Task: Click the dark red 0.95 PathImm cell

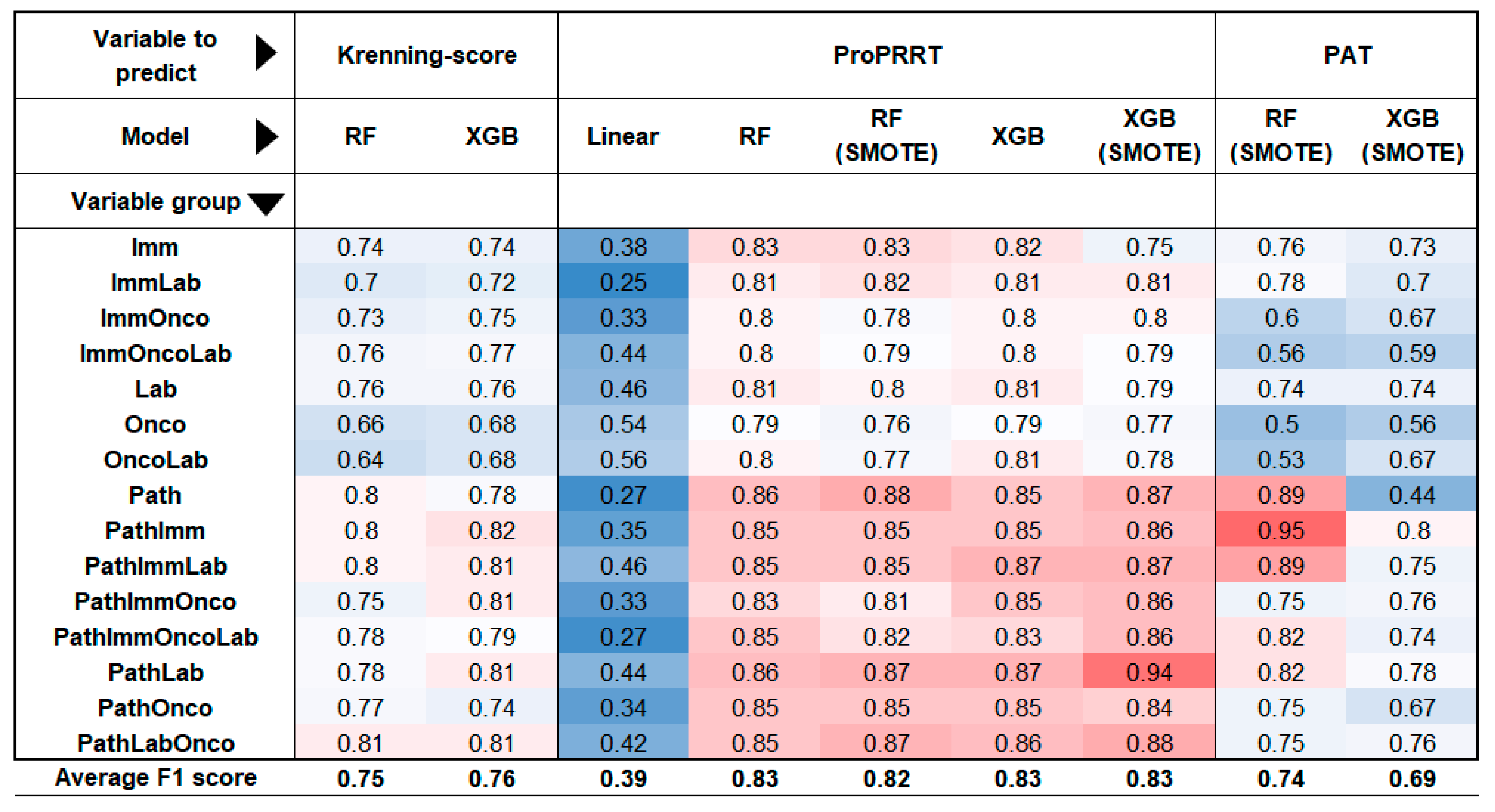Action: pos(1281,530)
